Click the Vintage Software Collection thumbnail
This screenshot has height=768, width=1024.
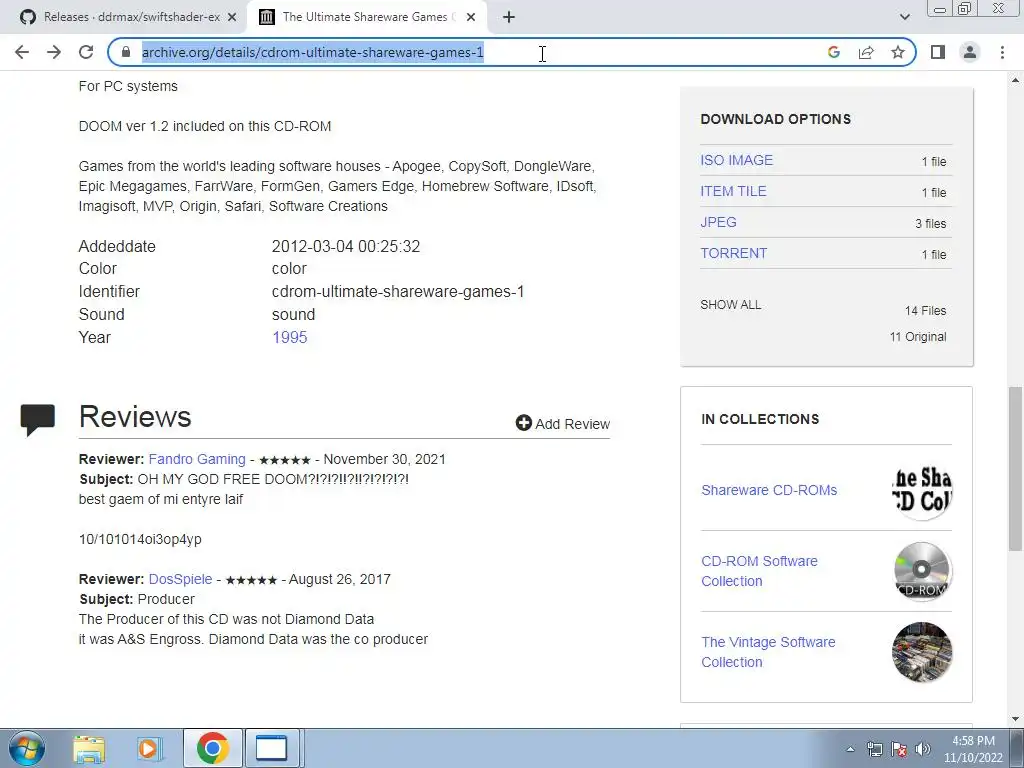pyautogui.click(x=921, y=652)
